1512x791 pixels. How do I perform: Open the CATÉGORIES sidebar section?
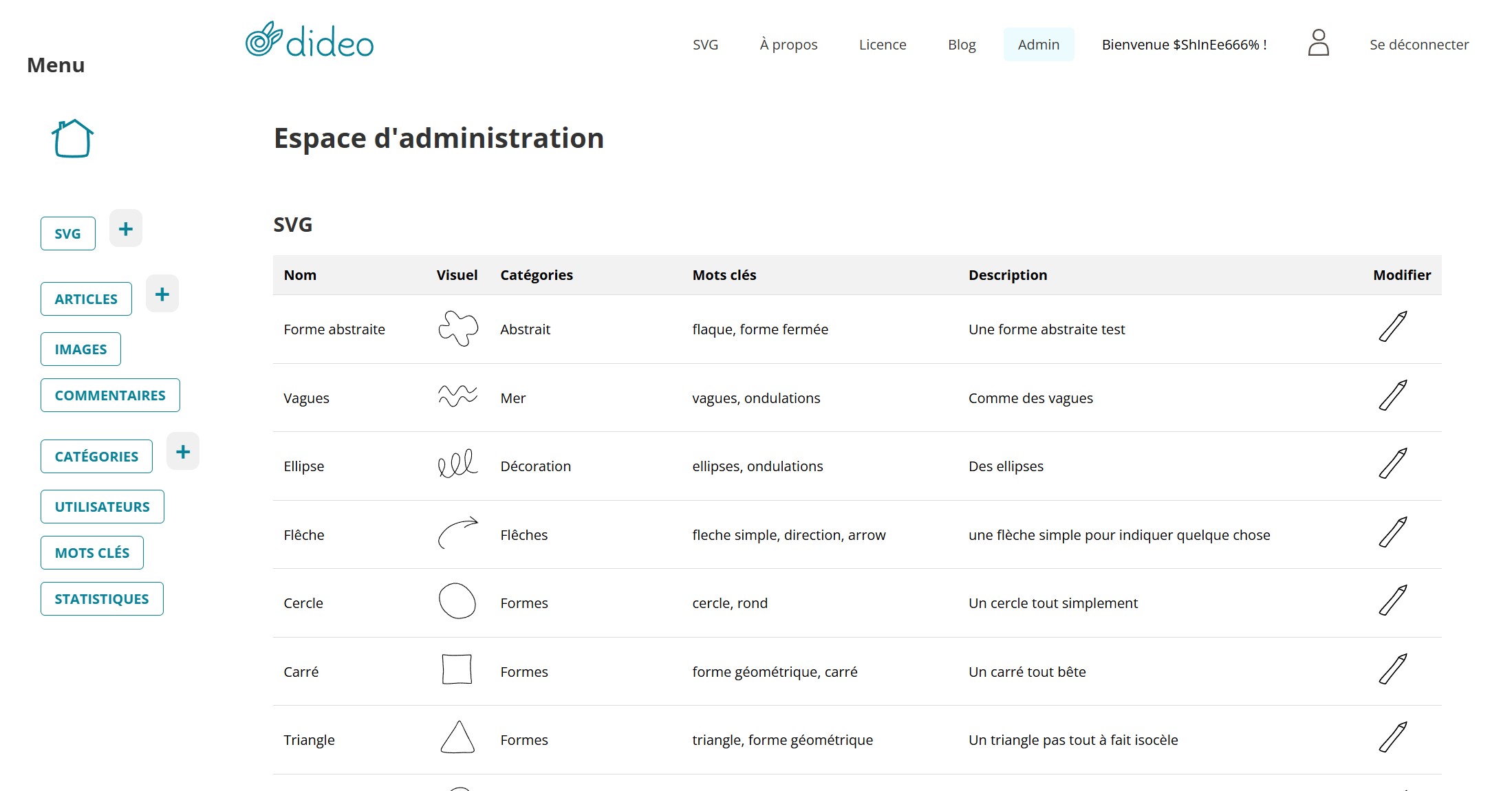[96, 457]
